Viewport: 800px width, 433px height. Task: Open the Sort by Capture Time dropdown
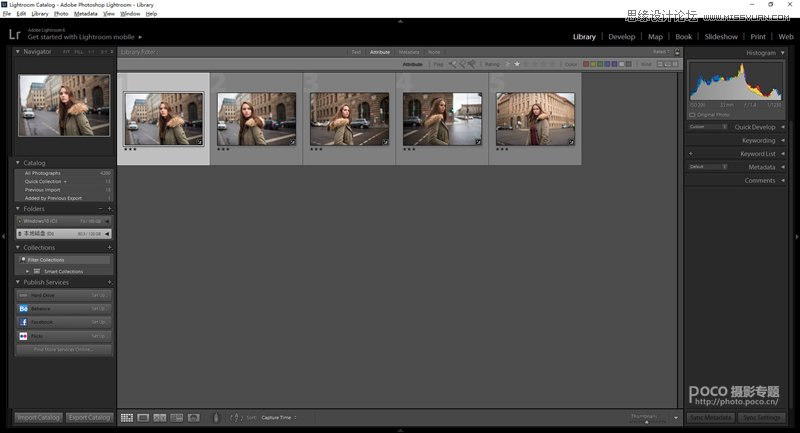click(x=278, y=417)
